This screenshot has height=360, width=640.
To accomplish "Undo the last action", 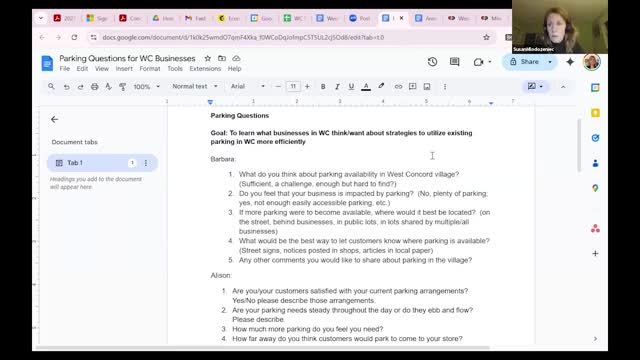I will click(x=66, y=87).
